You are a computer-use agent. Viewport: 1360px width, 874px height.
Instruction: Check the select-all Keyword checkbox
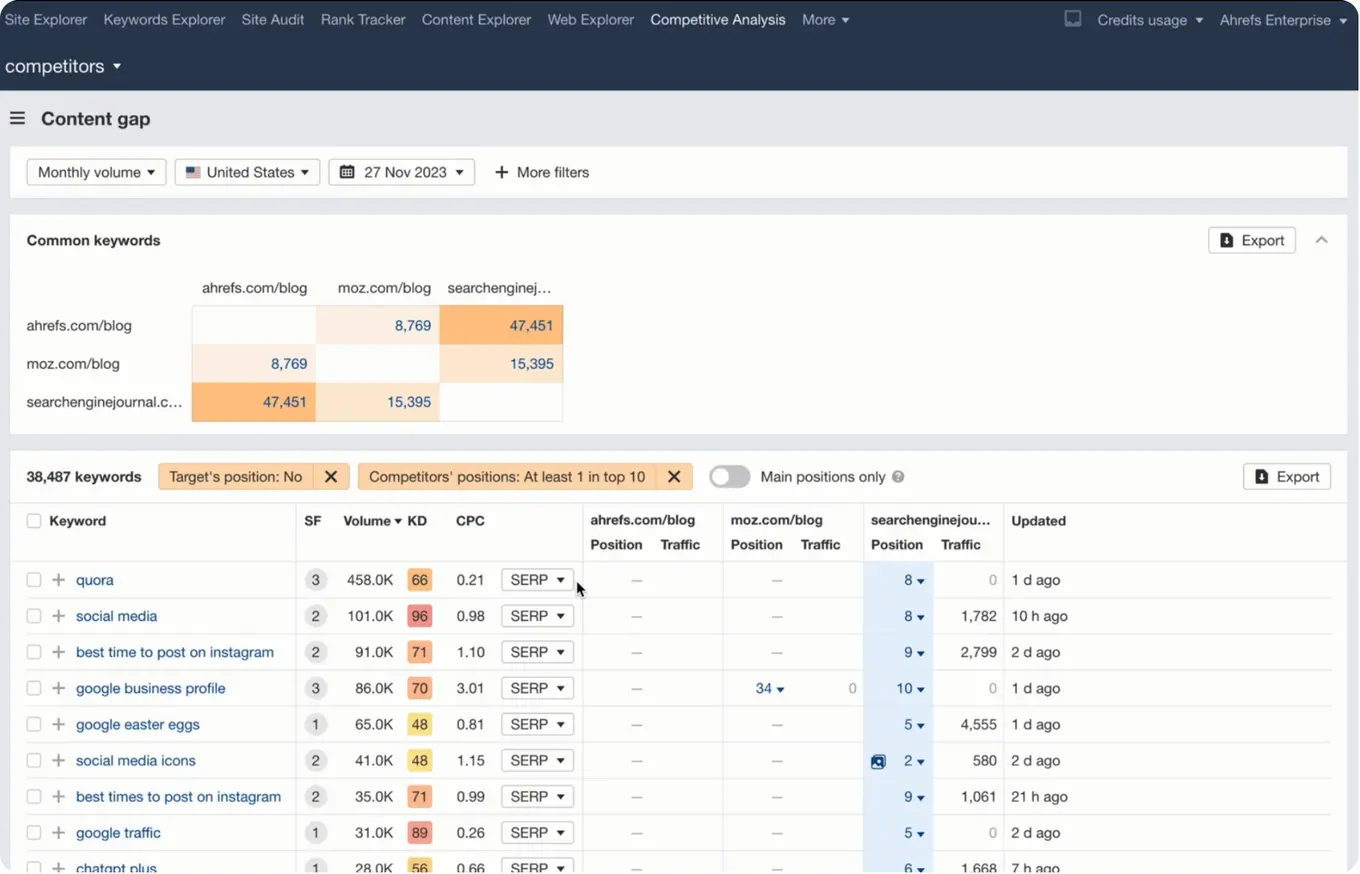click(x=34, y=521)
